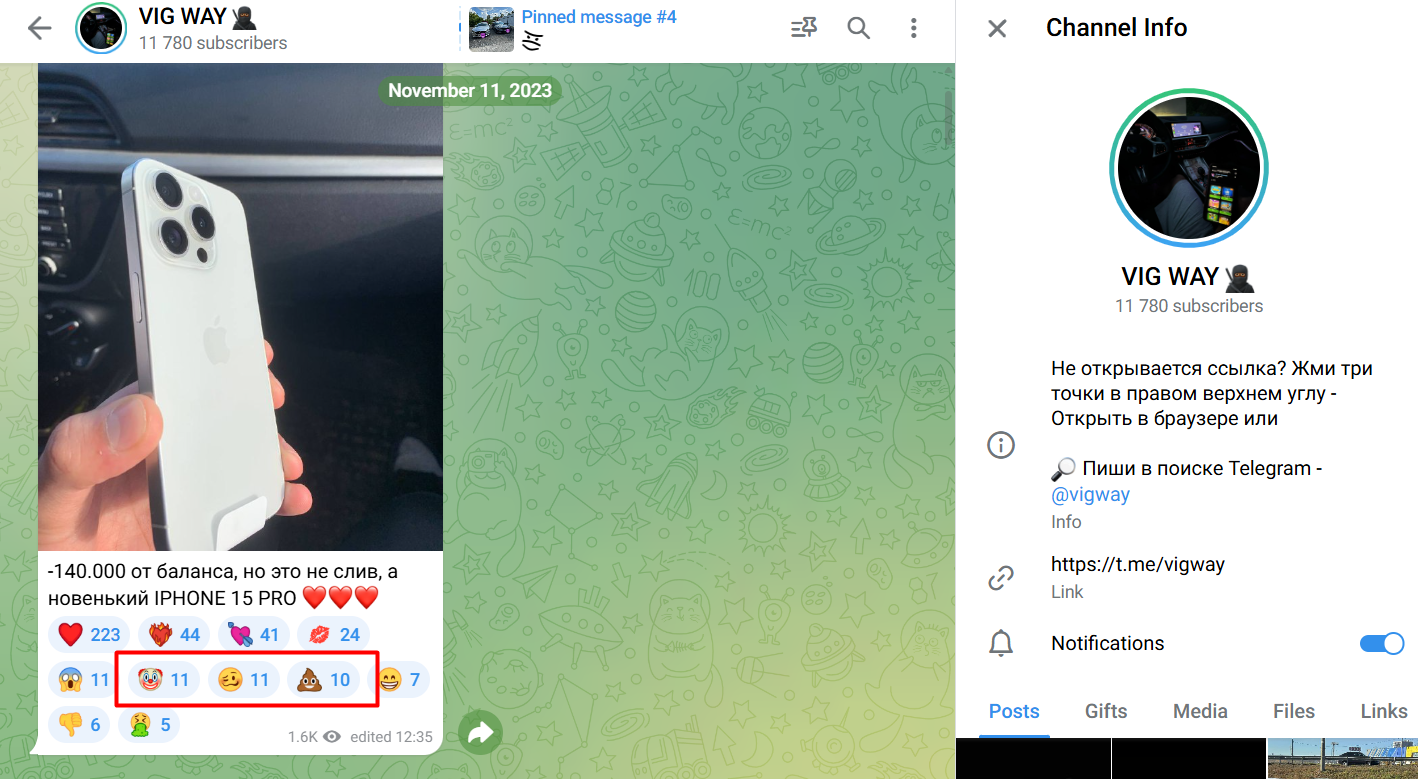
Task: Click the kiss mark reaction with 24
Action: 334,634
